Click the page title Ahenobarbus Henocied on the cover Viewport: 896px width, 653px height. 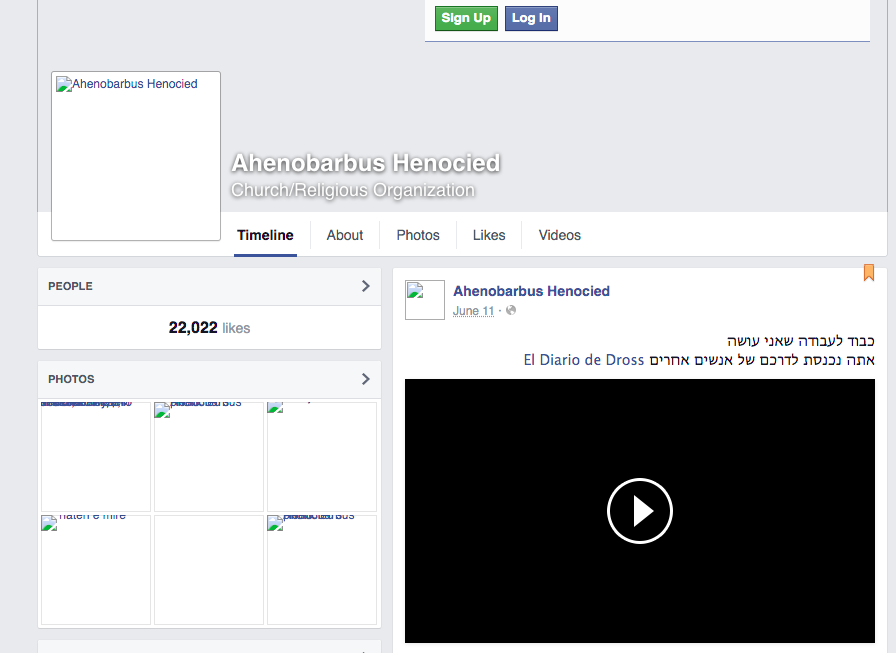366,163
